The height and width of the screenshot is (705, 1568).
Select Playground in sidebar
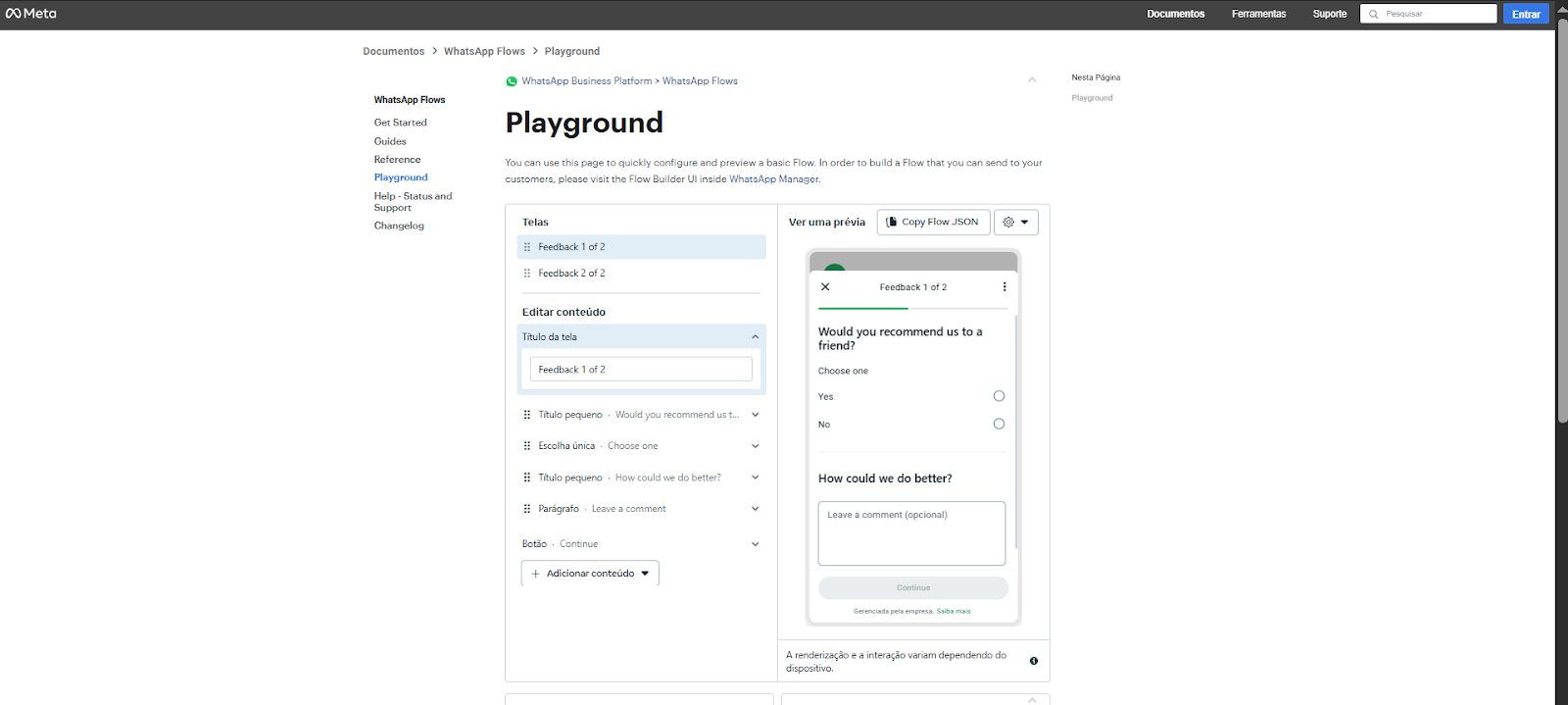click(401, 177)
